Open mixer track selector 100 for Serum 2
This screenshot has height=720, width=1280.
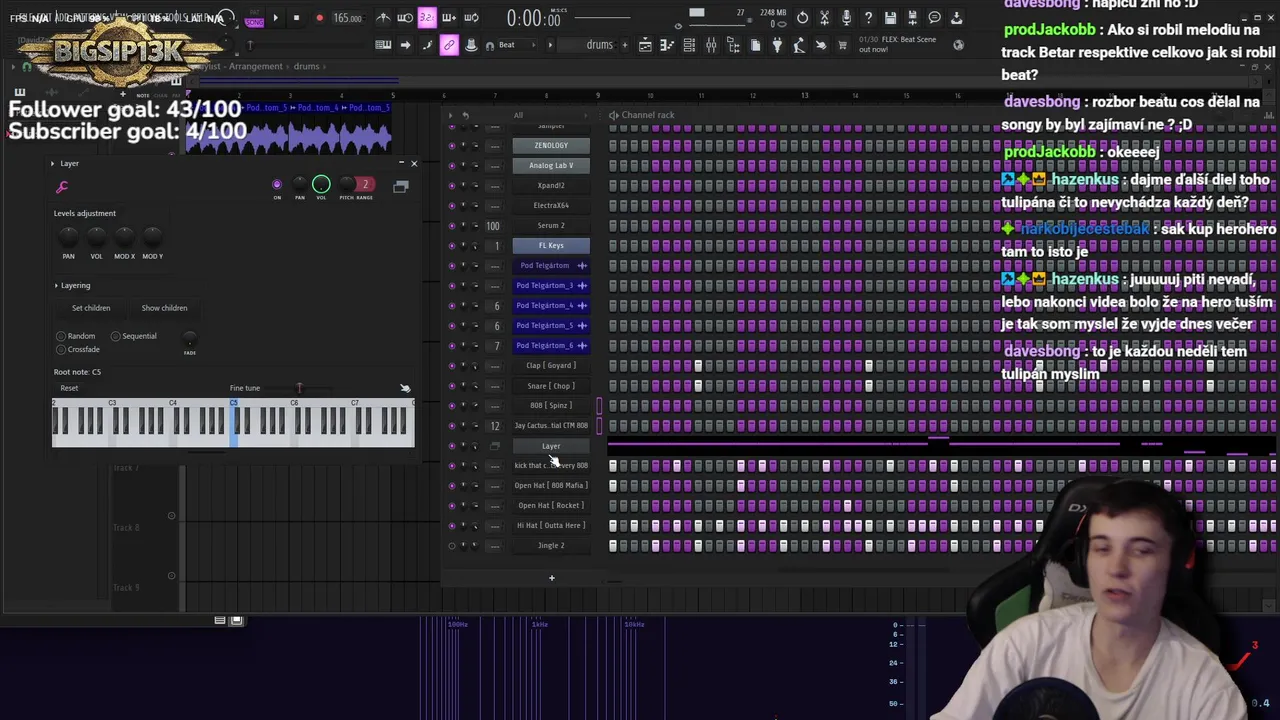click(x=493, y=225)
